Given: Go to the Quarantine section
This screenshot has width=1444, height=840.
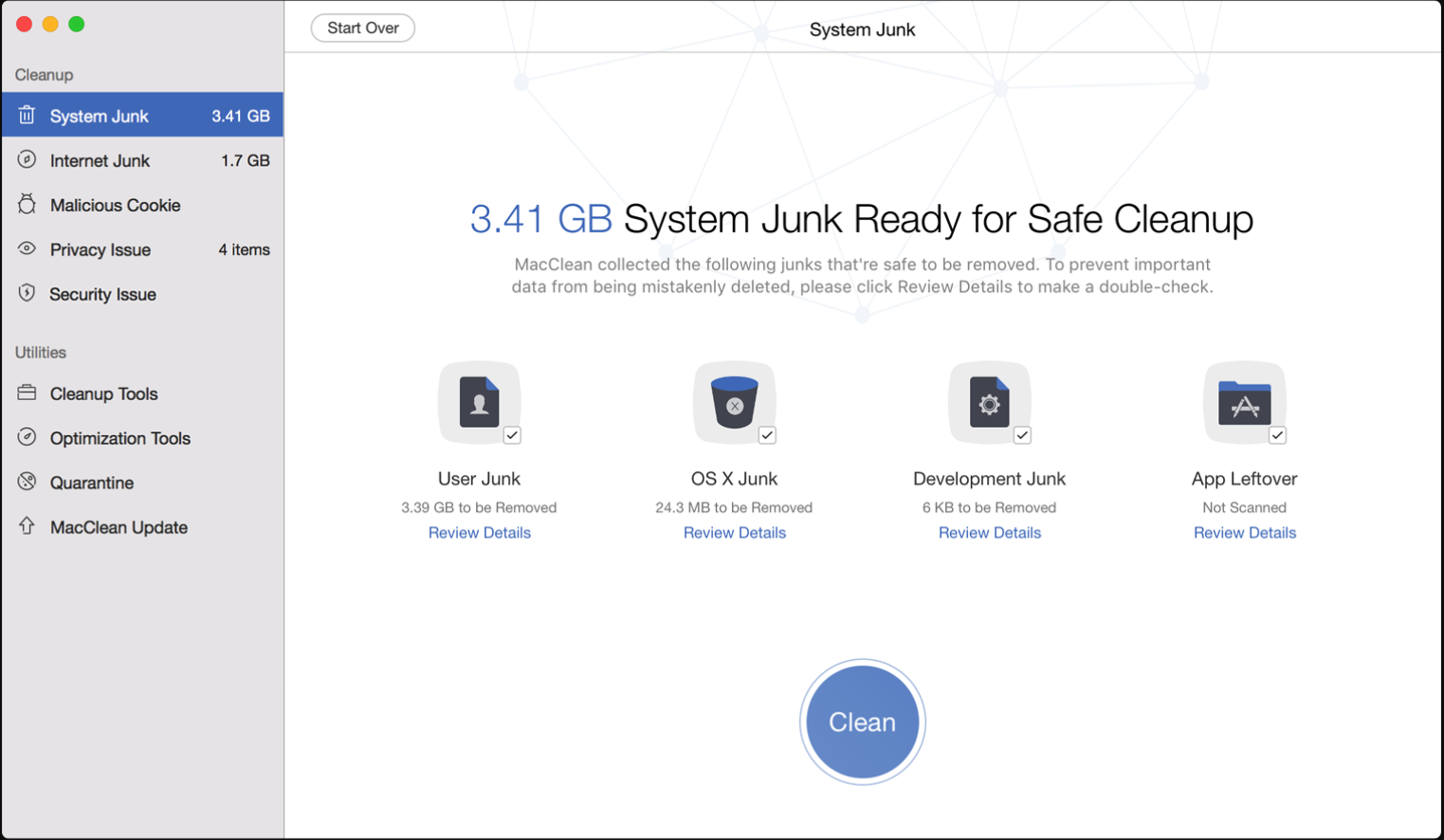Looking at the screenshot, I should click(91, 483).
